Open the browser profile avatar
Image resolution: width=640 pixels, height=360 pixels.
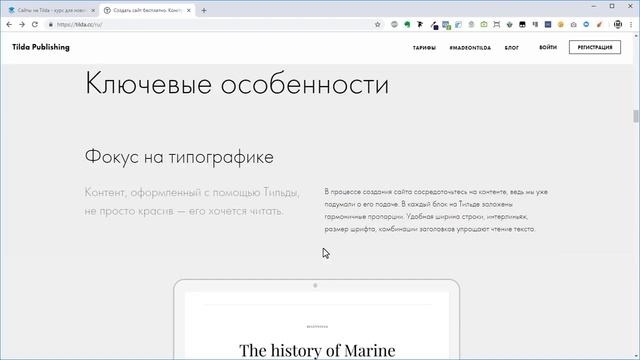[618, 24]
